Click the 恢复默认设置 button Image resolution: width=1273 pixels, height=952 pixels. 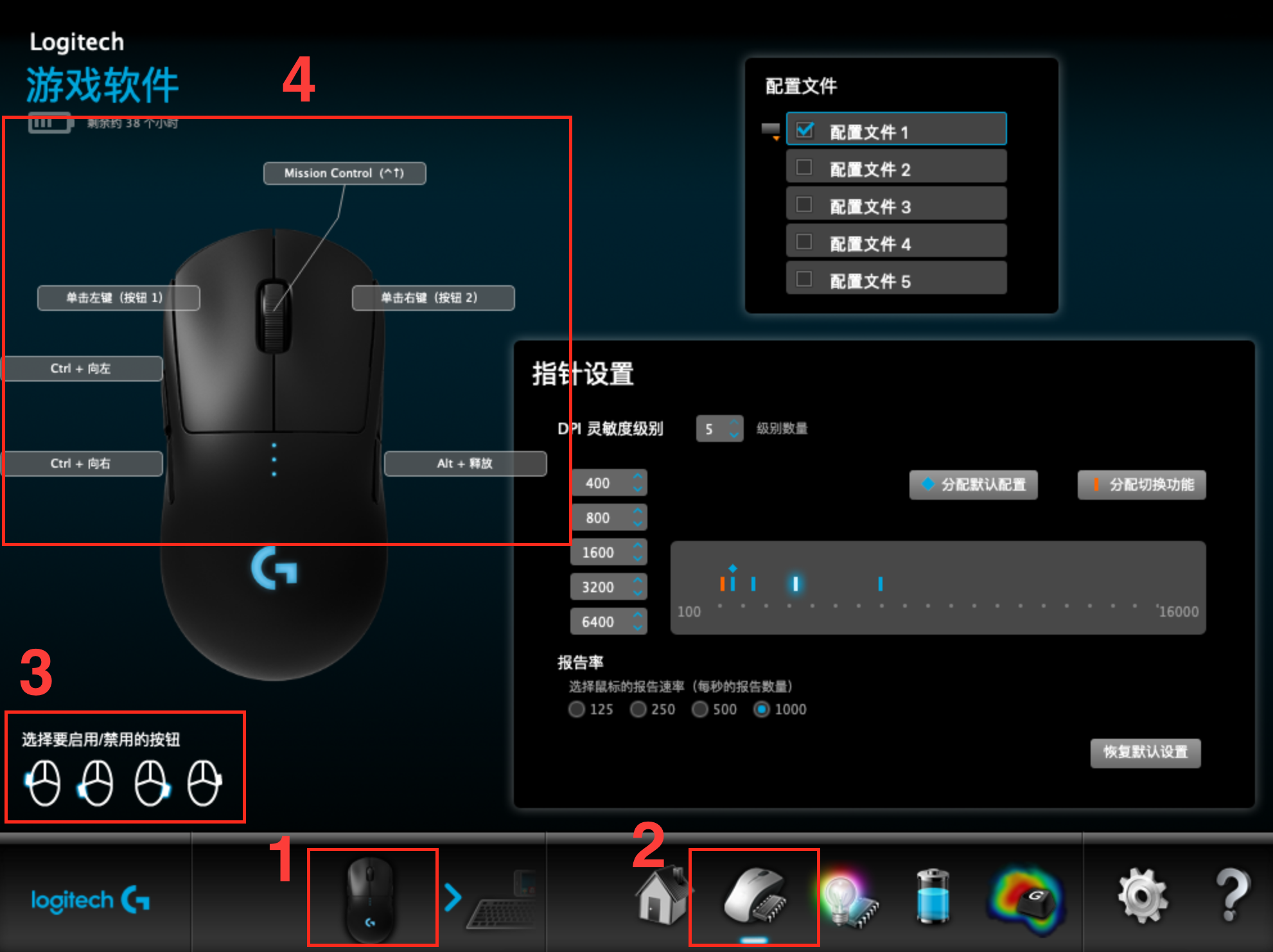(1145, 752)
